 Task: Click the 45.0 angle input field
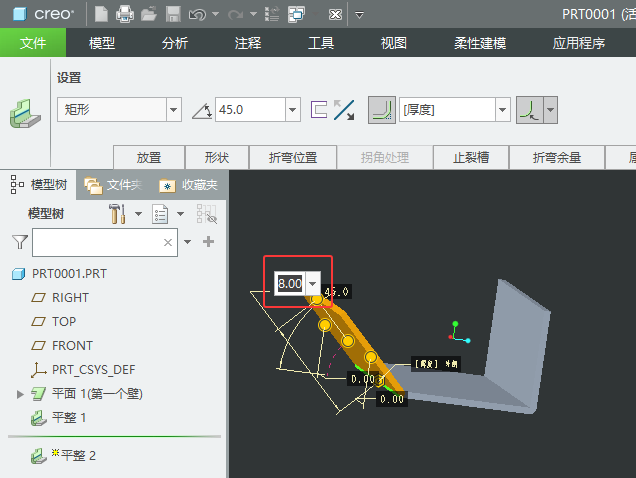click(250, 110)
